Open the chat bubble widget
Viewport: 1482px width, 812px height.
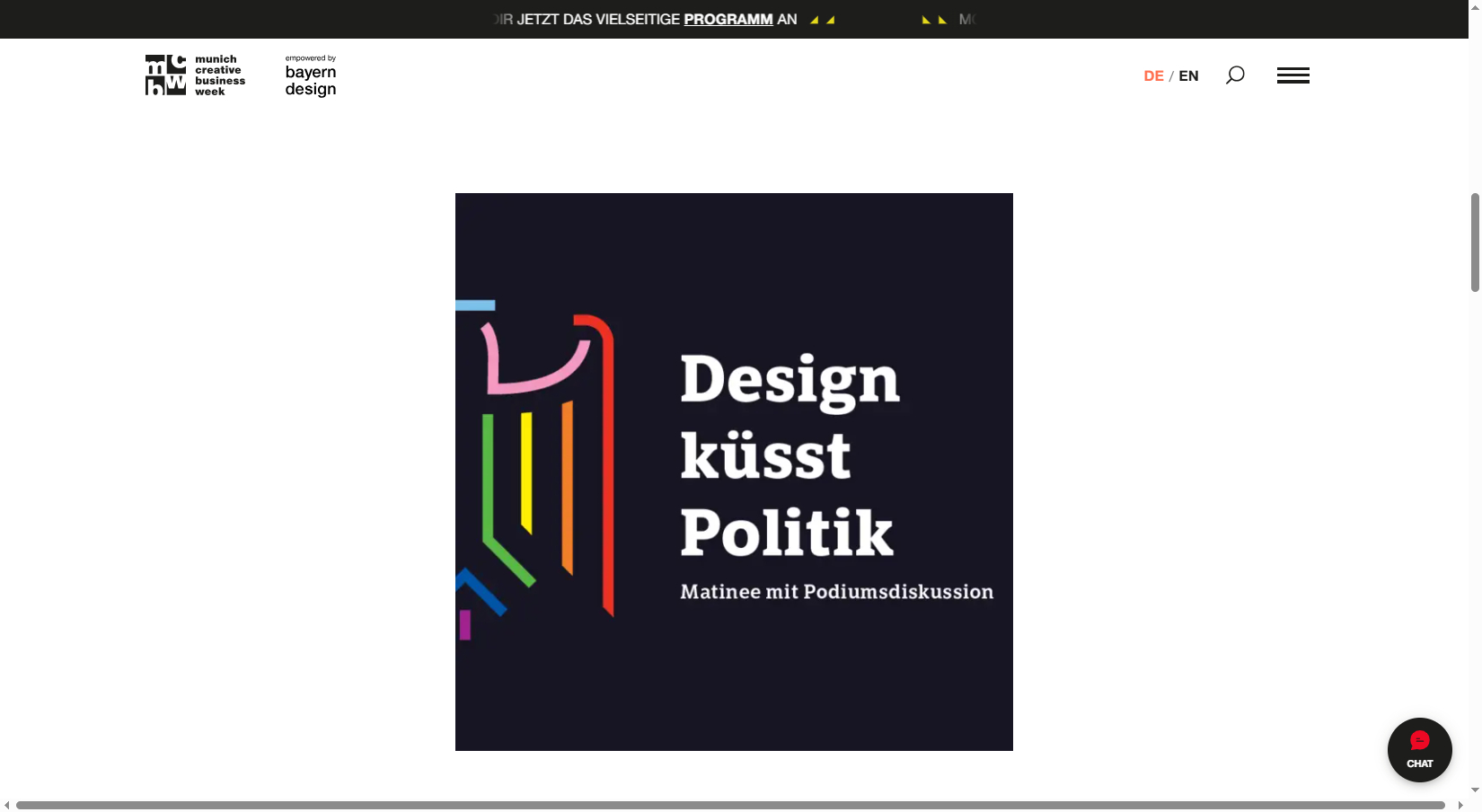click(x=1420, y=750)
